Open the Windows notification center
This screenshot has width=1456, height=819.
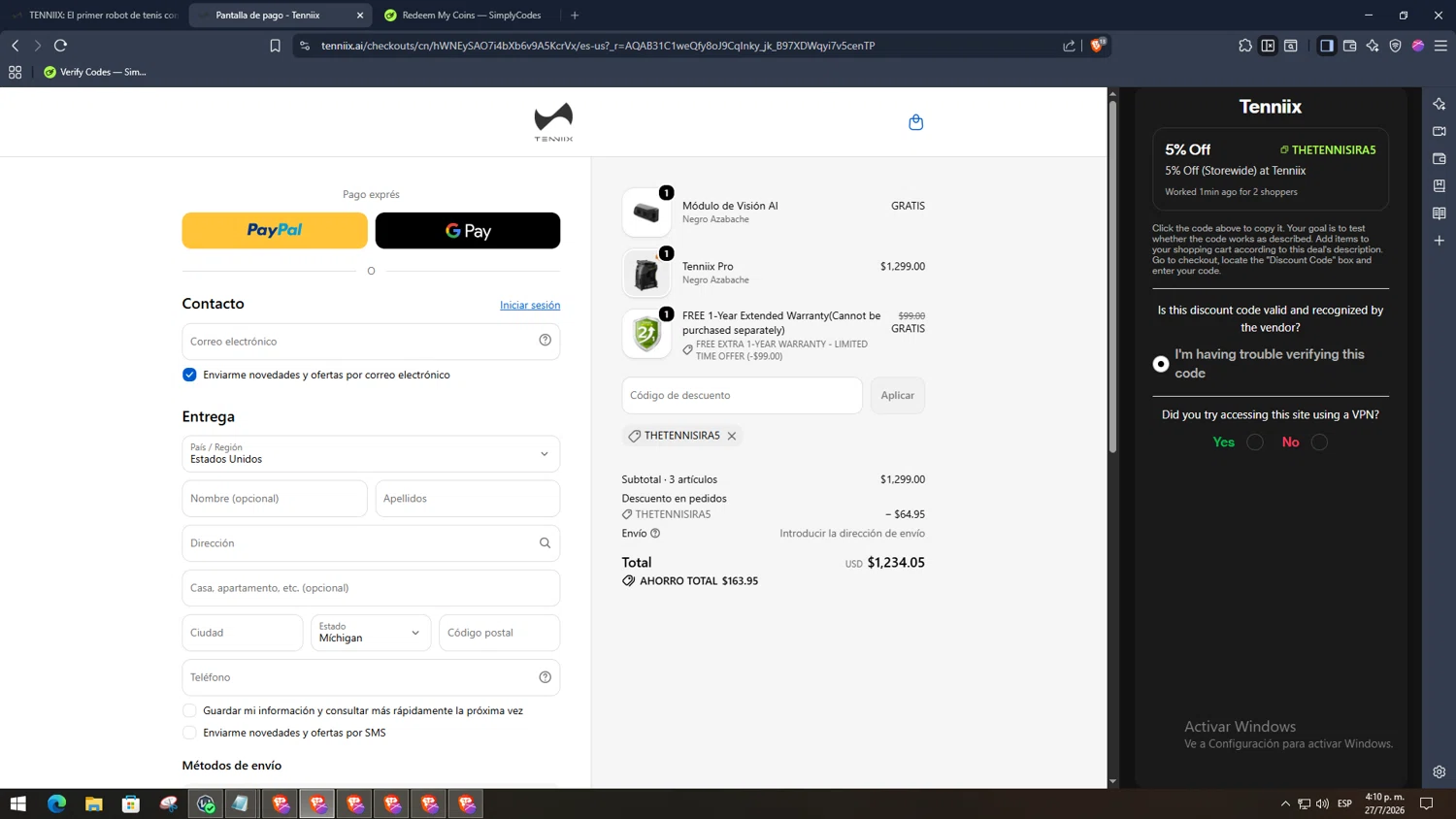tap(1426, 803)
